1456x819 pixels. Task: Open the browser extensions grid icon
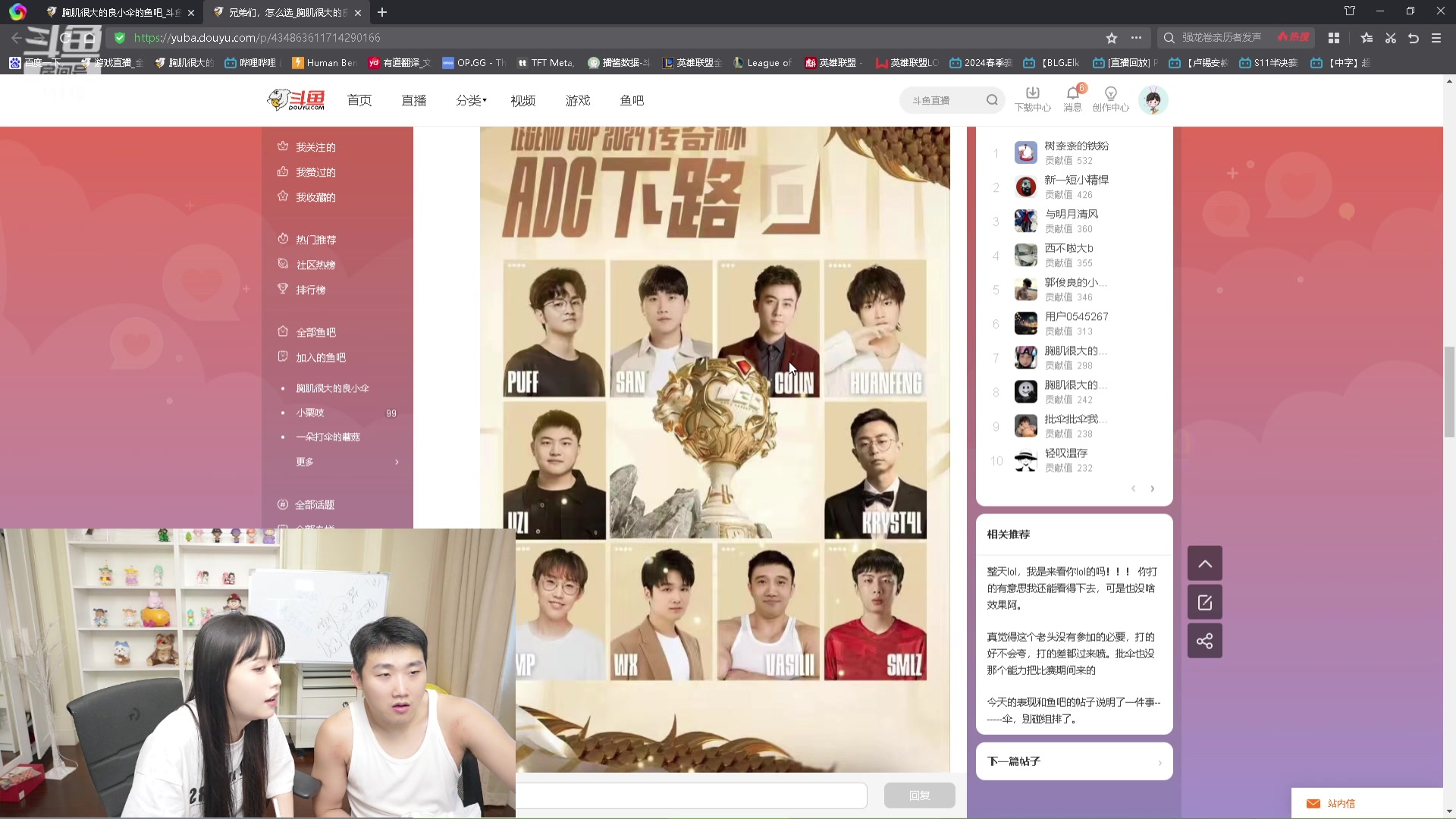(1334, 38)
